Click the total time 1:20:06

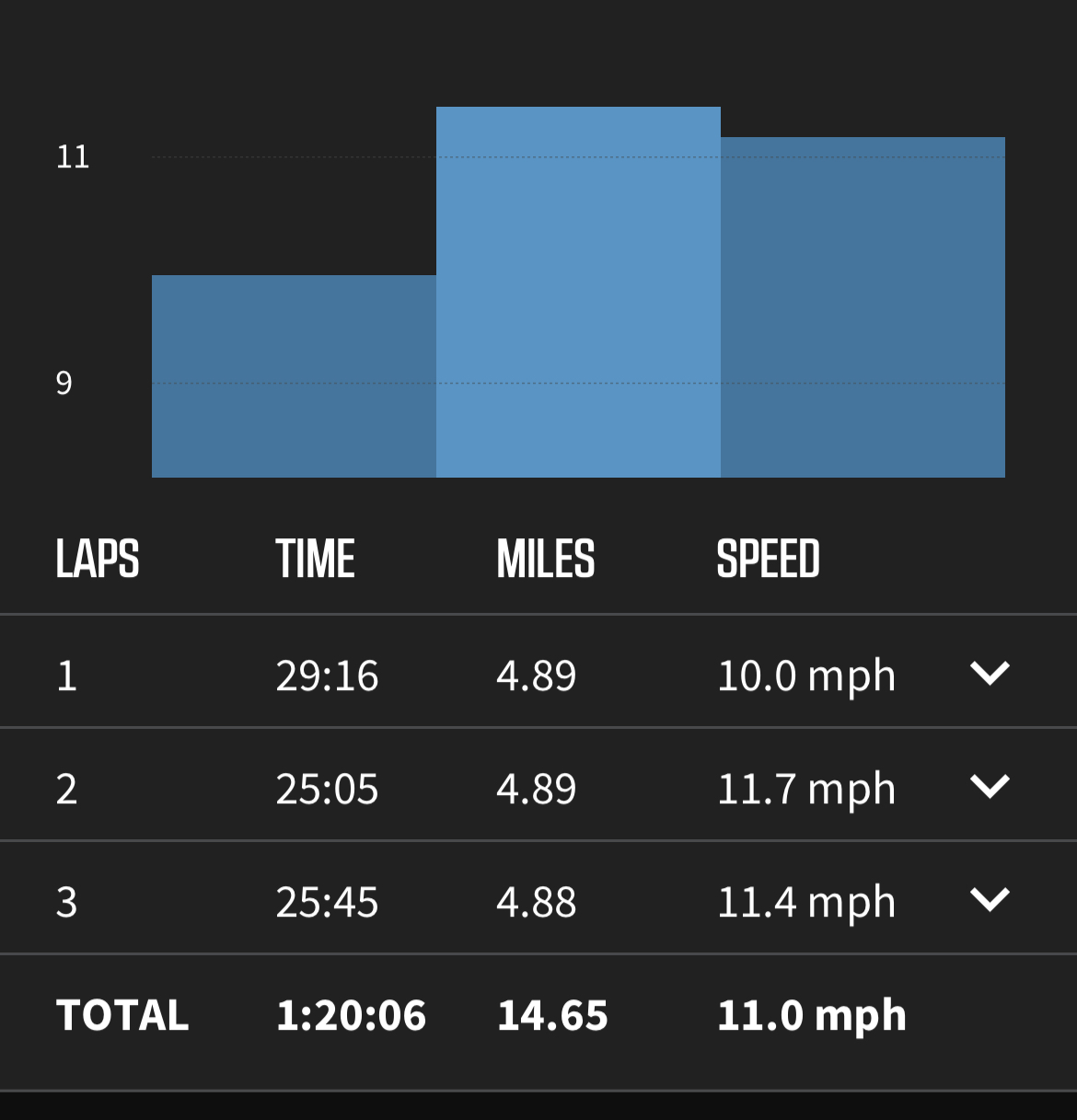351,1016
